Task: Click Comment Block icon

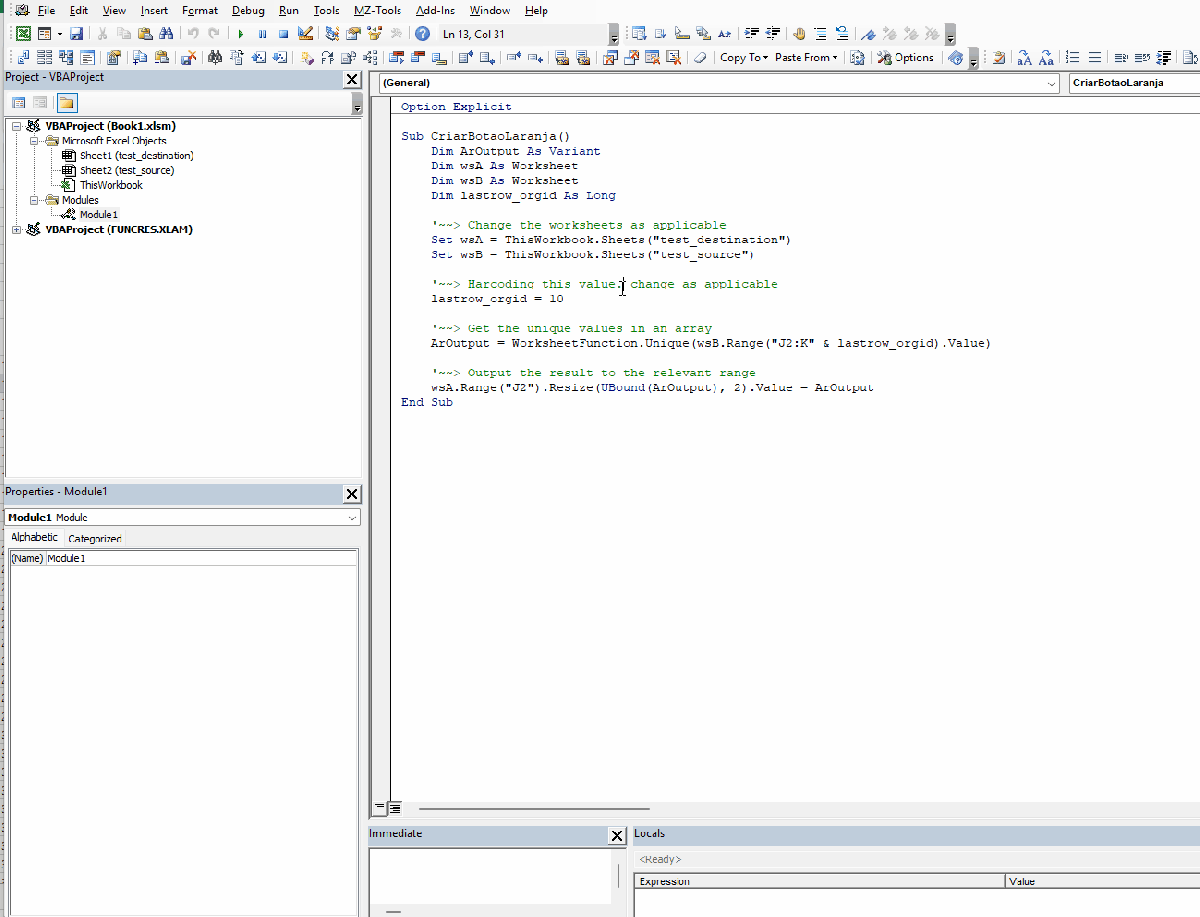Action: 820,33
